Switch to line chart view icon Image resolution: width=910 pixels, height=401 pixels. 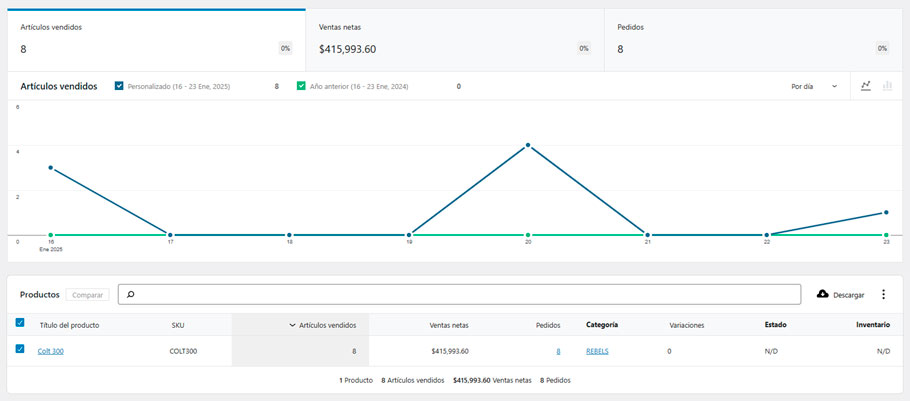tap(866, 86)
